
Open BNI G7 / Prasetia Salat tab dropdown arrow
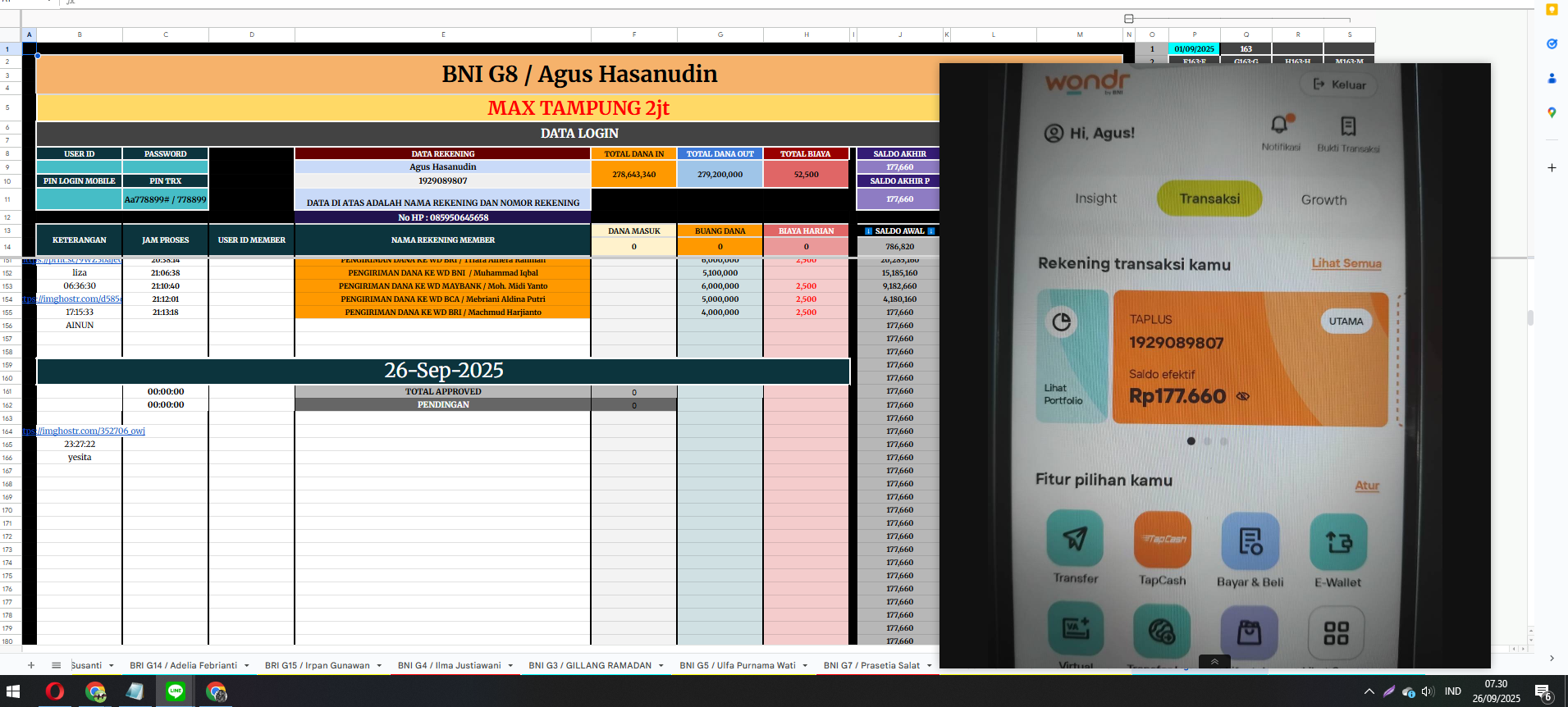click(930, 666)
